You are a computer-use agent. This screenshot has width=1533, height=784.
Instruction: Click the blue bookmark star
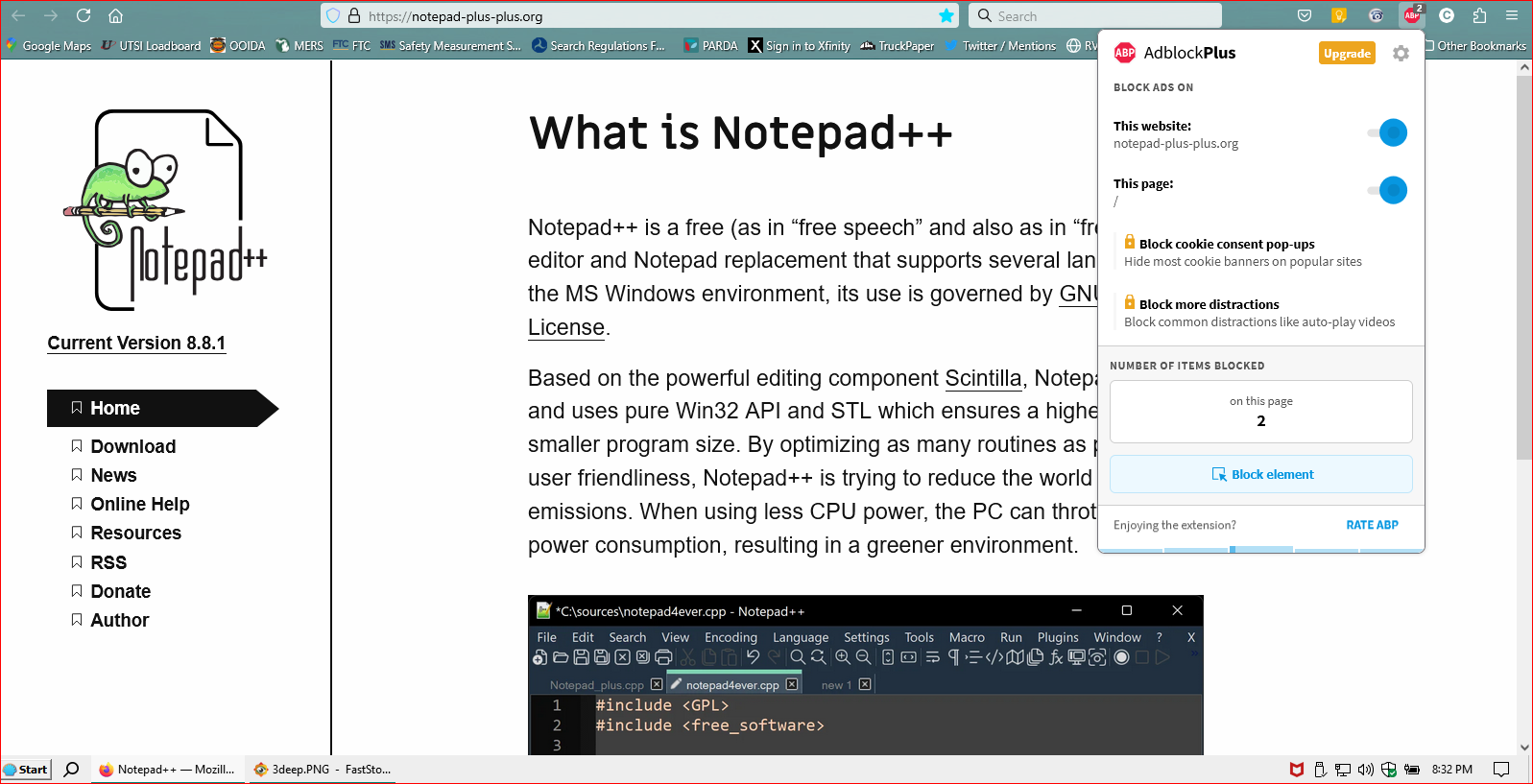tap(946, 15)
